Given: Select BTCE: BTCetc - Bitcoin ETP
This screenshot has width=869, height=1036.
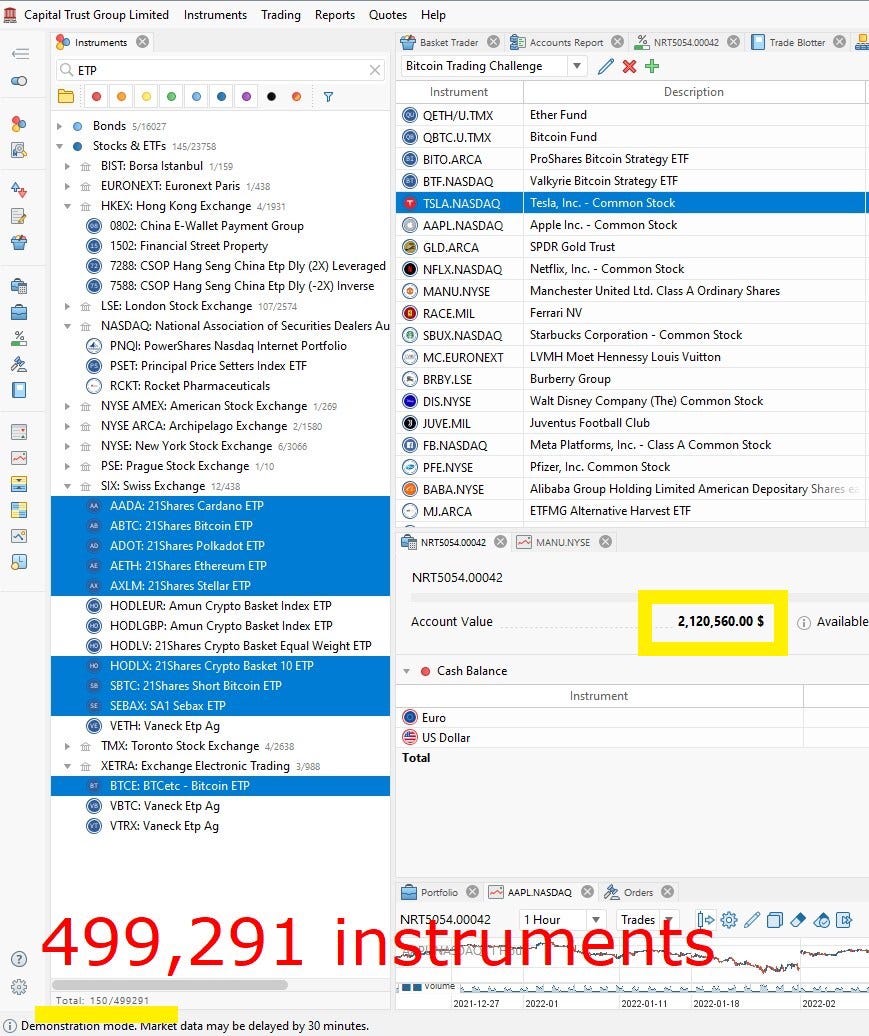Looking at the screenshot, I should [220, 786].
